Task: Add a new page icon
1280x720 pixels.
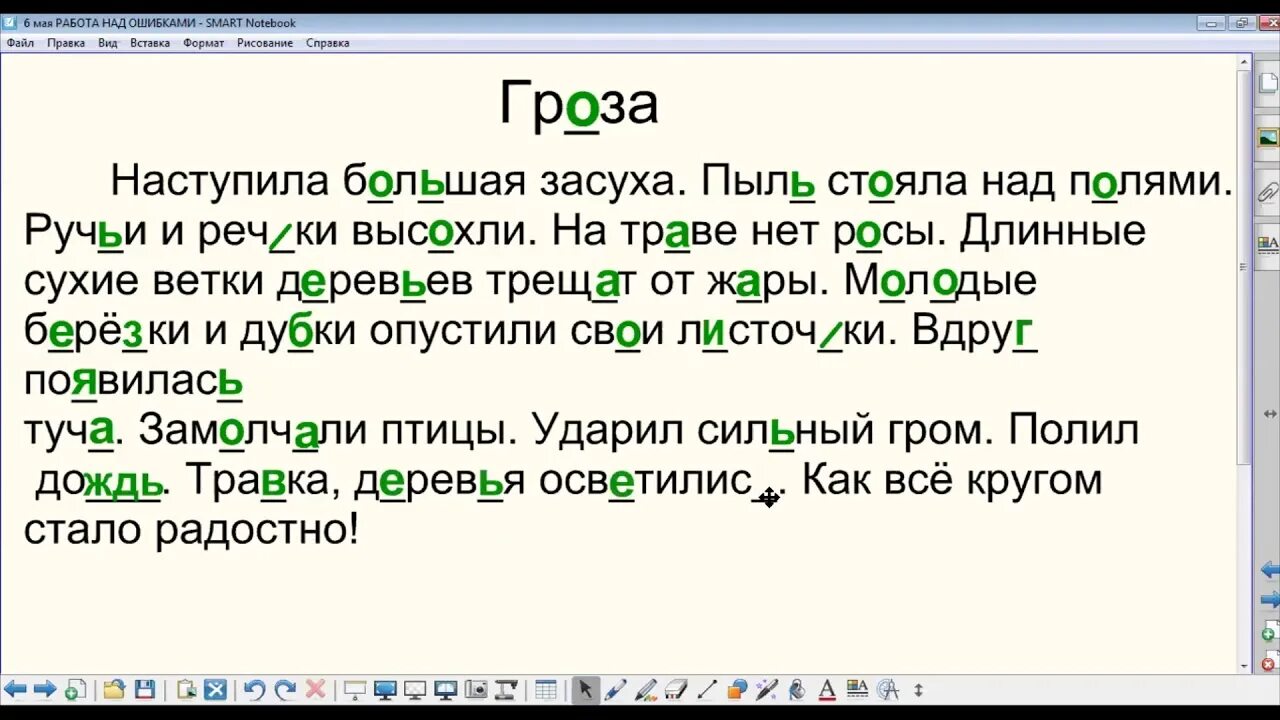Action: [75, 689]
